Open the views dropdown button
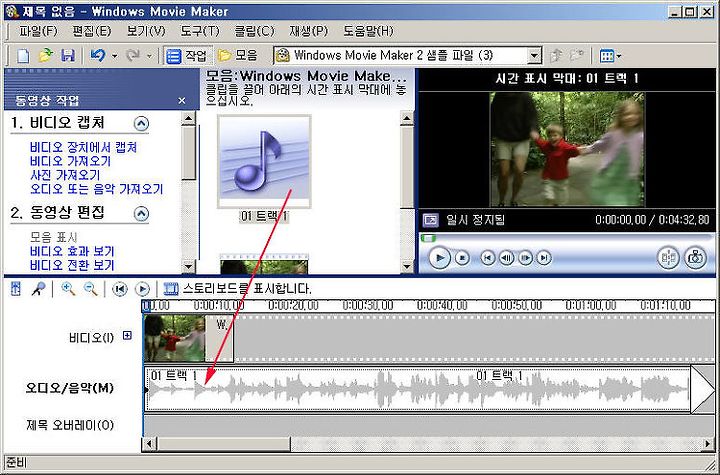720x475 pixels. pos(610,56)
